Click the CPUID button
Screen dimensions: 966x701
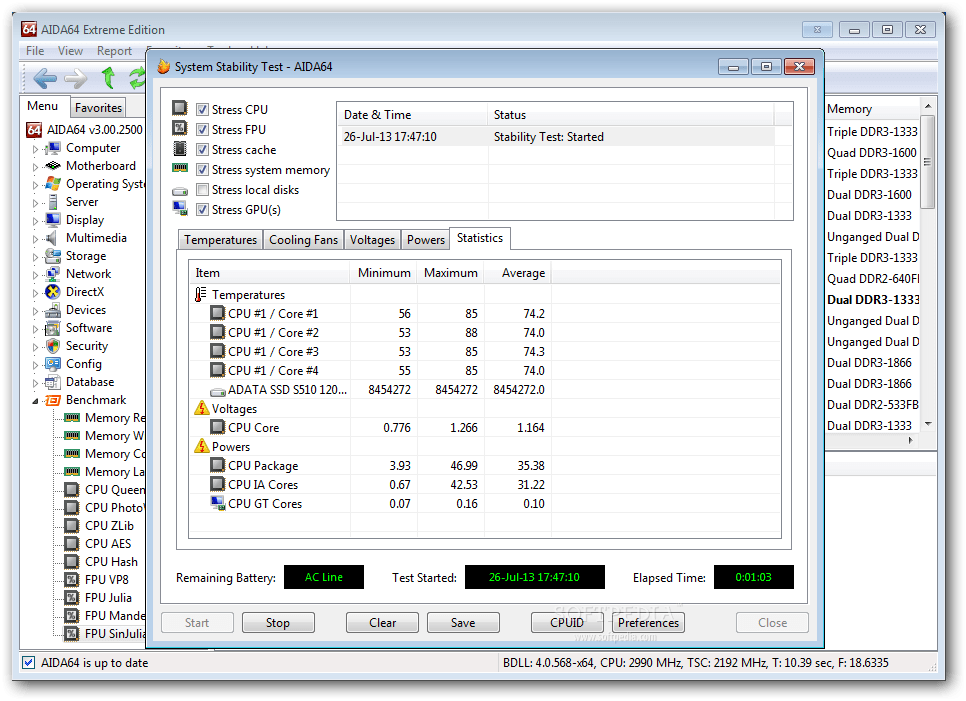click(567, 623)
